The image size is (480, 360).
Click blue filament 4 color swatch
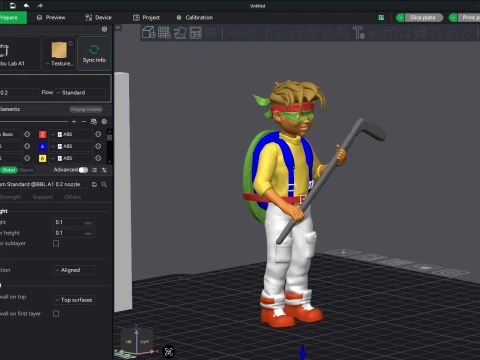(42, 146)
